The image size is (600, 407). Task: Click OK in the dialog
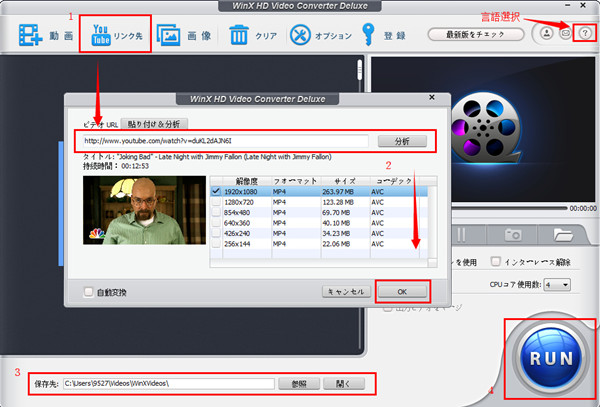point(402,292)
